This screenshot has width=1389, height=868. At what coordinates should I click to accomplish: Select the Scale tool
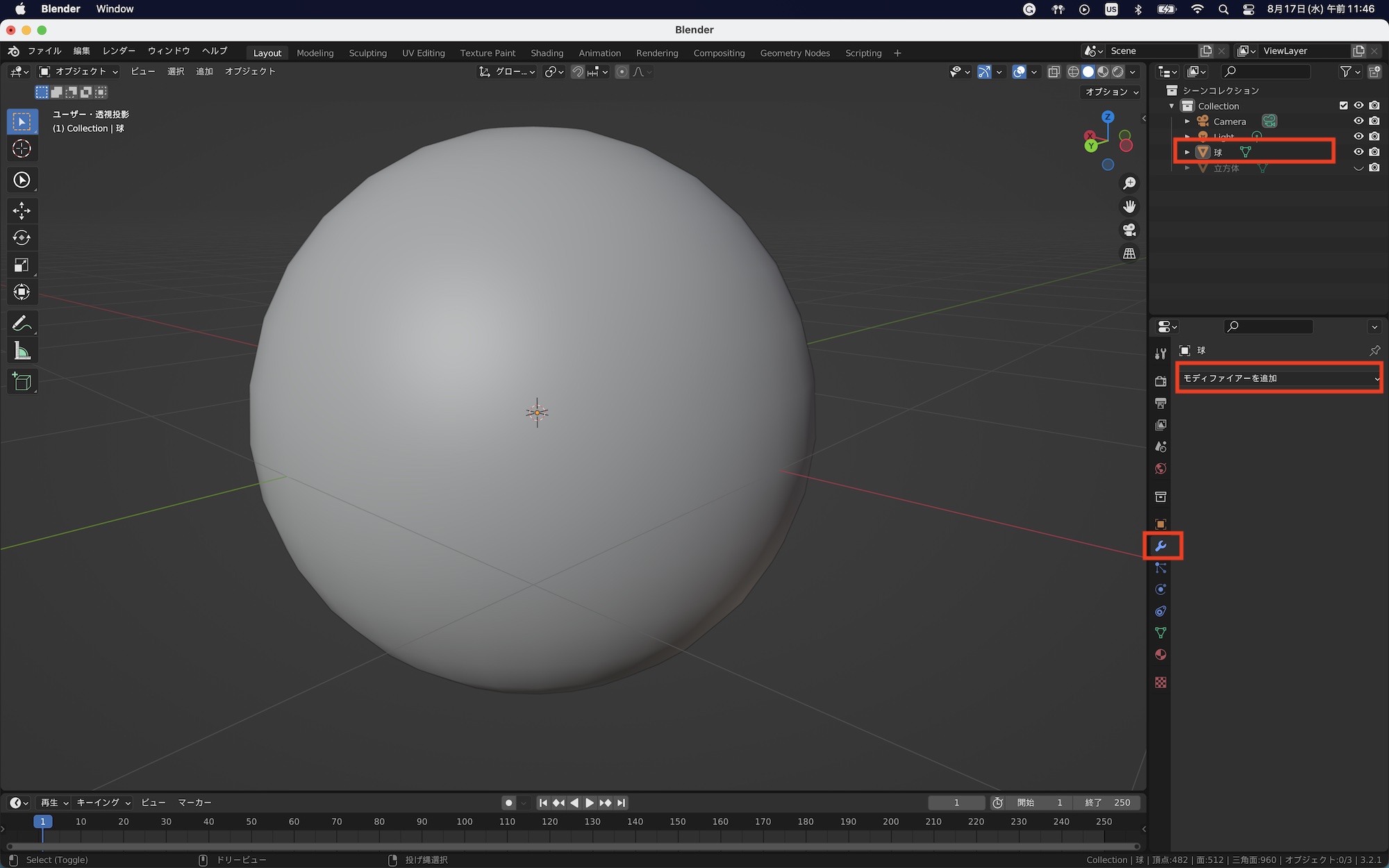click(22, 265)
